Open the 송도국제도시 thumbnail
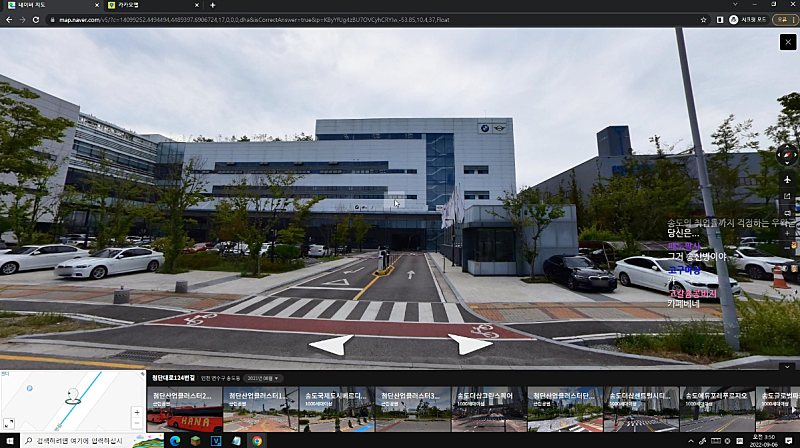 click(x=337, y=409)
